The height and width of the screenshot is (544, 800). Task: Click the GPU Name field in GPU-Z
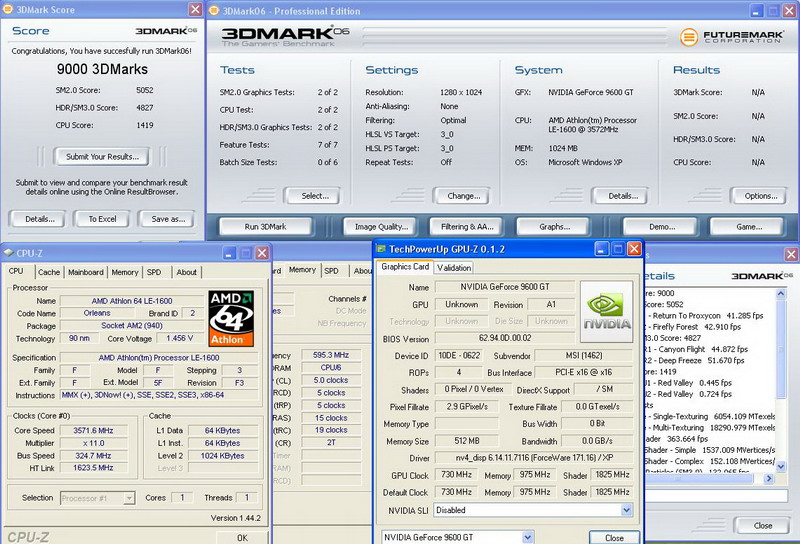504,287
